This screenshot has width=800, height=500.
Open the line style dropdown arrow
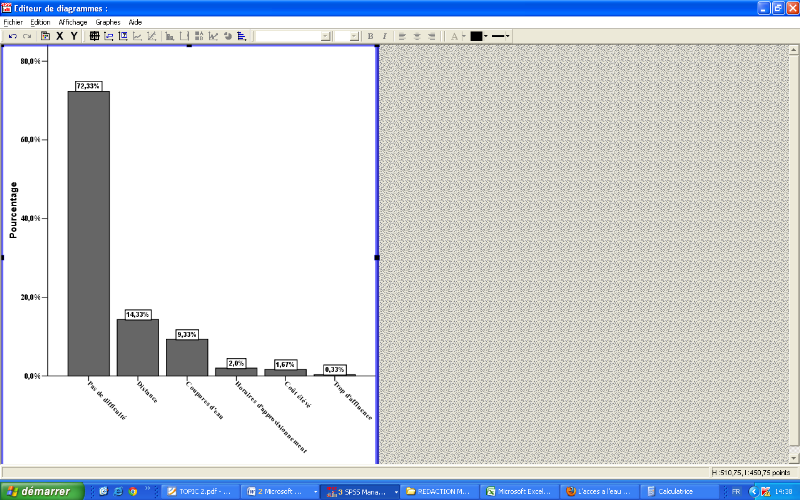(x=508, y=36)
